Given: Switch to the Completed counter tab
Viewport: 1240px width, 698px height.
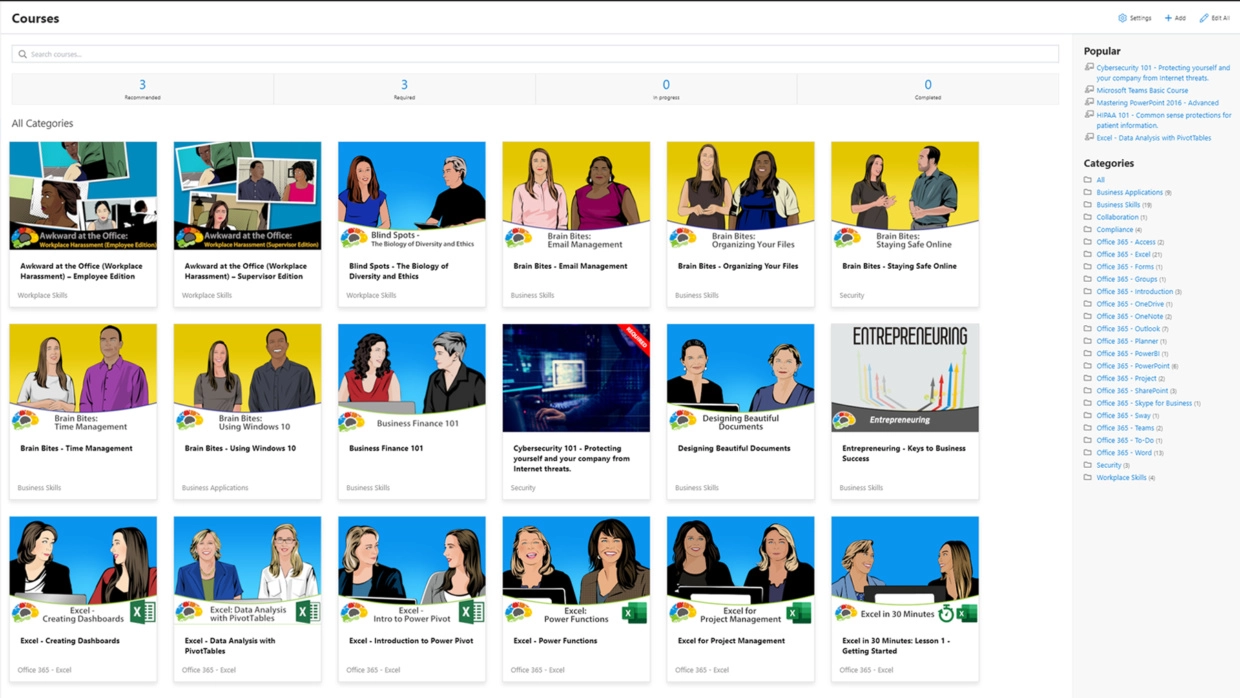Looking at the screenshot, I should (x=928, y=89).
